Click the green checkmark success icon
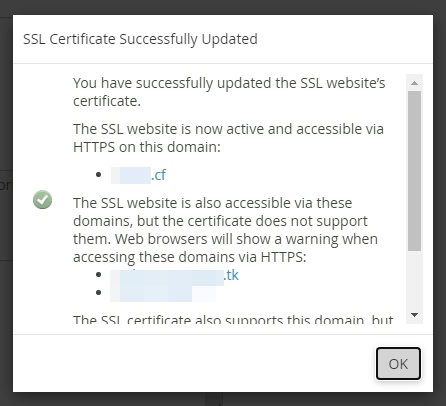Viewport: 446px width, 406px height. (42, 200)
